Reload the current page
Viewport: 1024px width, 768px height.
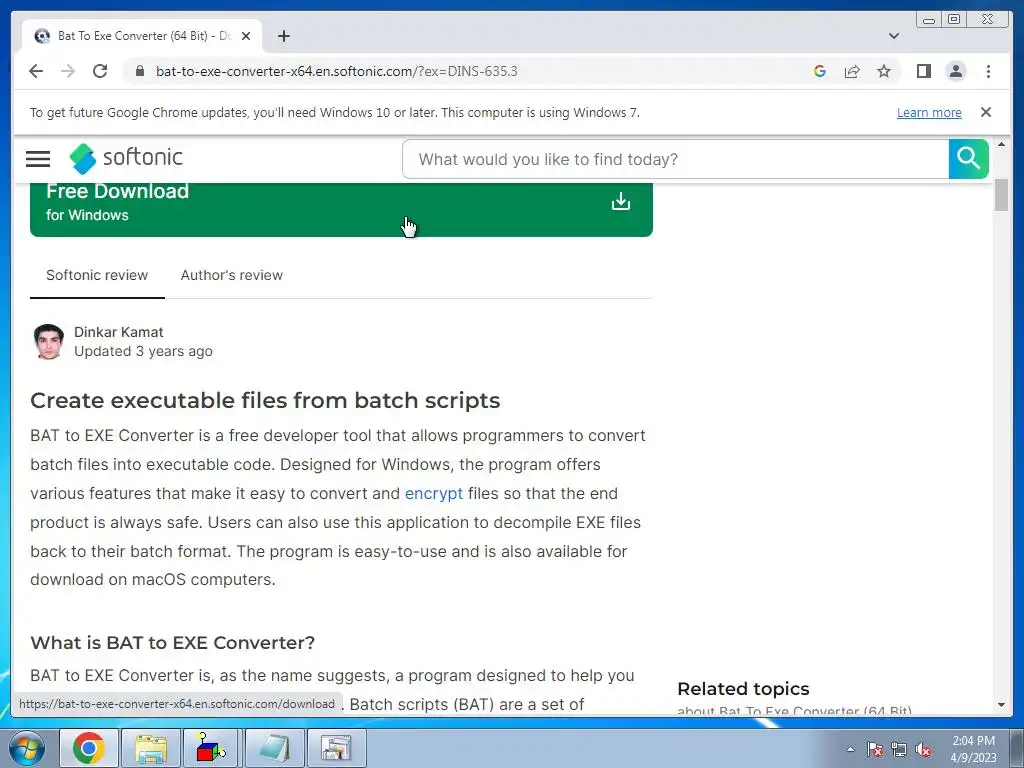(100, 71)
